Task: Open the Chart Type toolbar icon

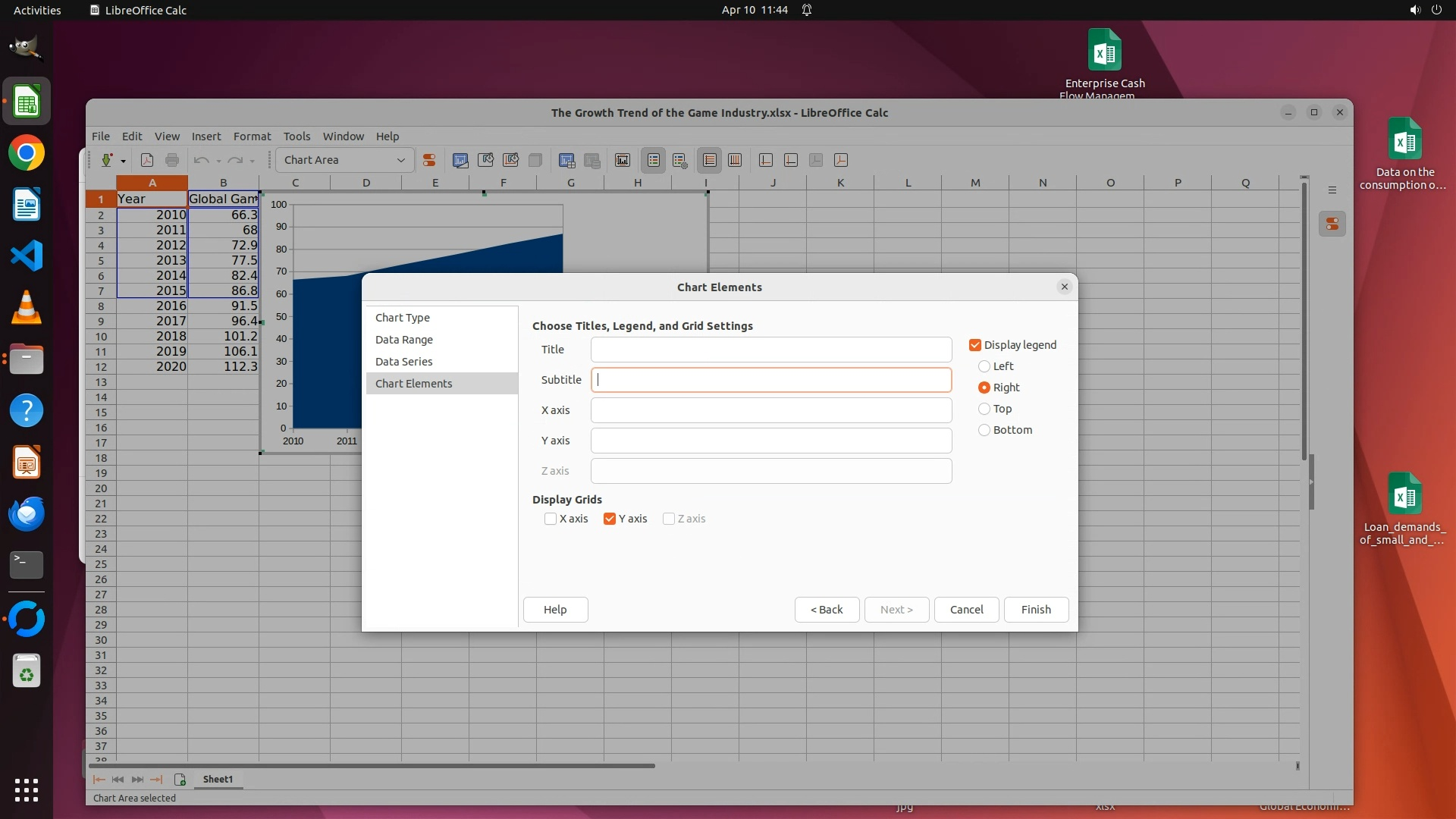Action: pos(460,160)
